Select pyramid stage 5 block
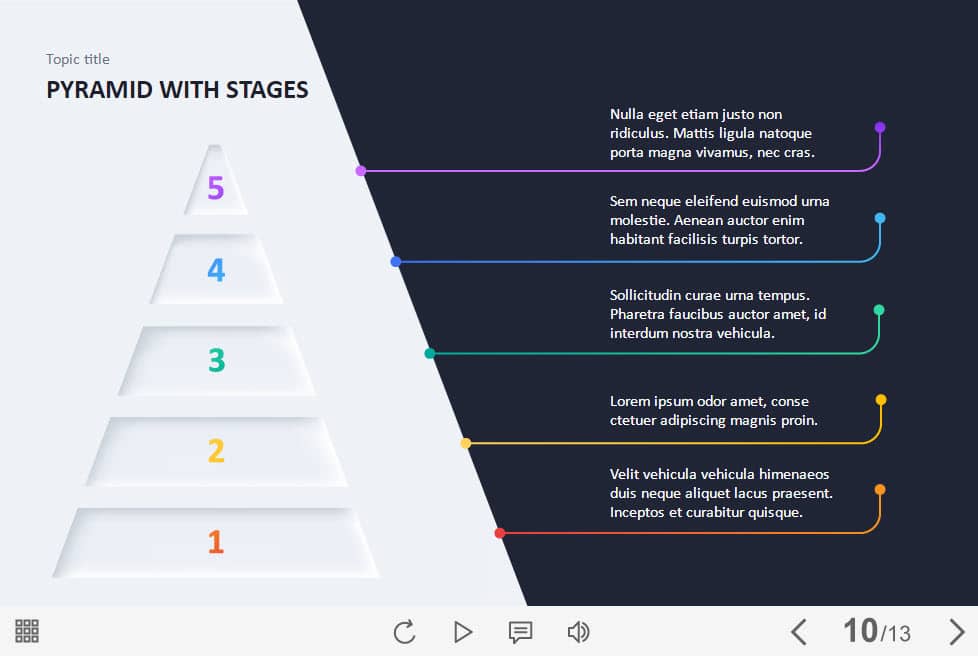The height and width of the screenshot is (656, 978). click(215, 181)
